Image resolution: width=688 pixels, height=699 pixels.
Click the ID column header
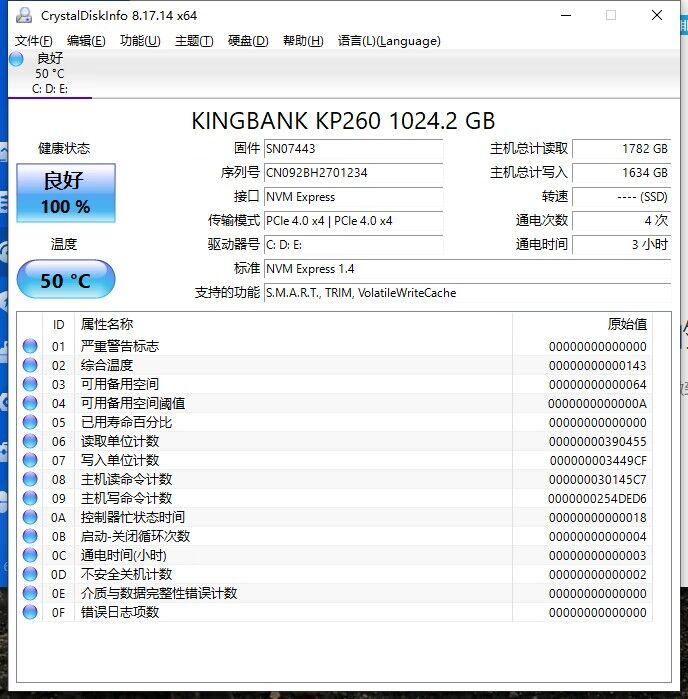(x=58, y=325)
